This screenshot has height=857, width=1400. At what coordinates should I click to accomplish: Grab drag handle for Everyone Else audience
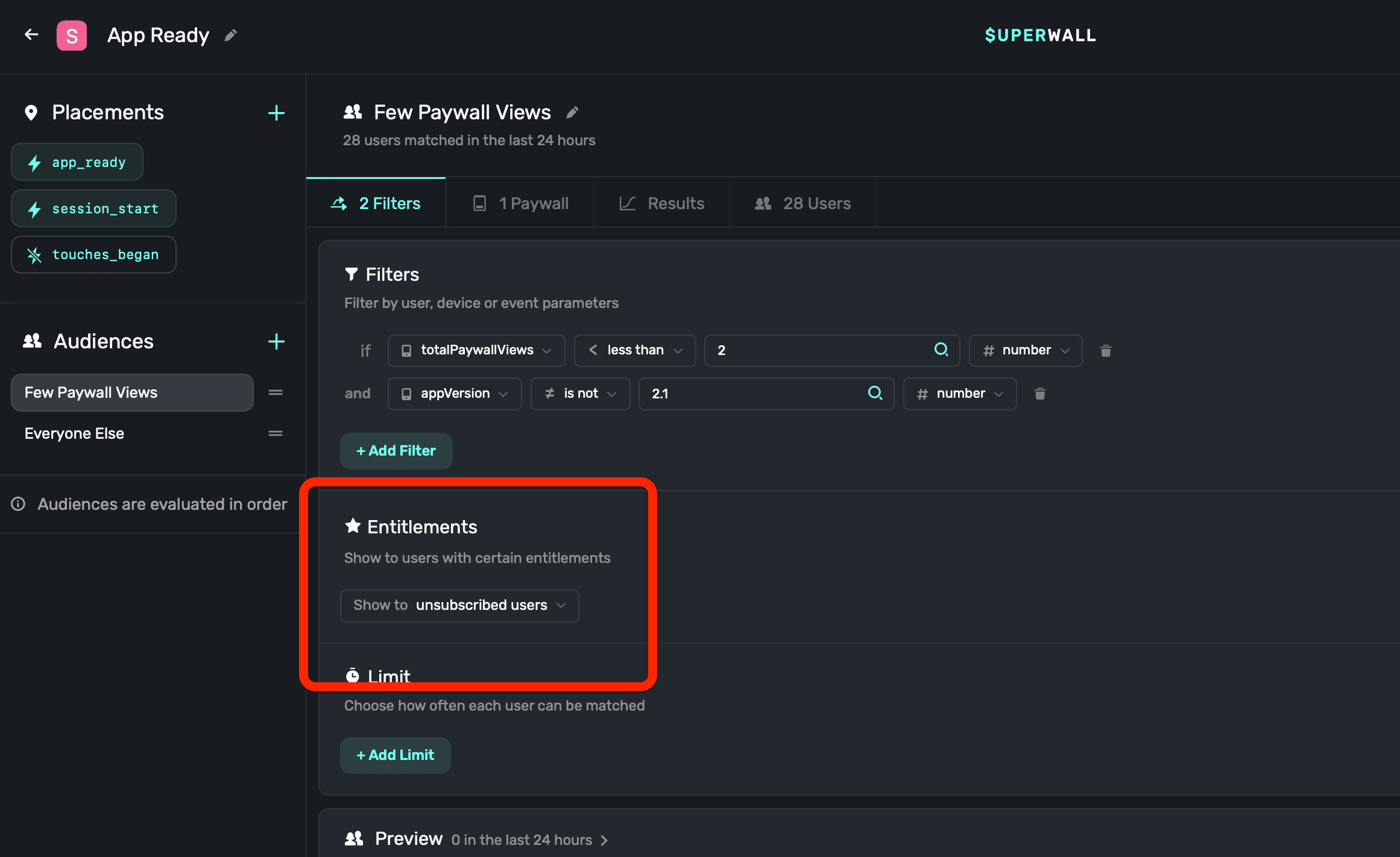pos(276,433)
